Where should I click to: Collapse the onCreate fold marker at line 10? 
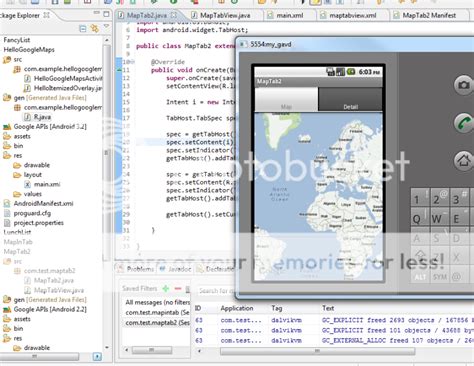point(133,62)
